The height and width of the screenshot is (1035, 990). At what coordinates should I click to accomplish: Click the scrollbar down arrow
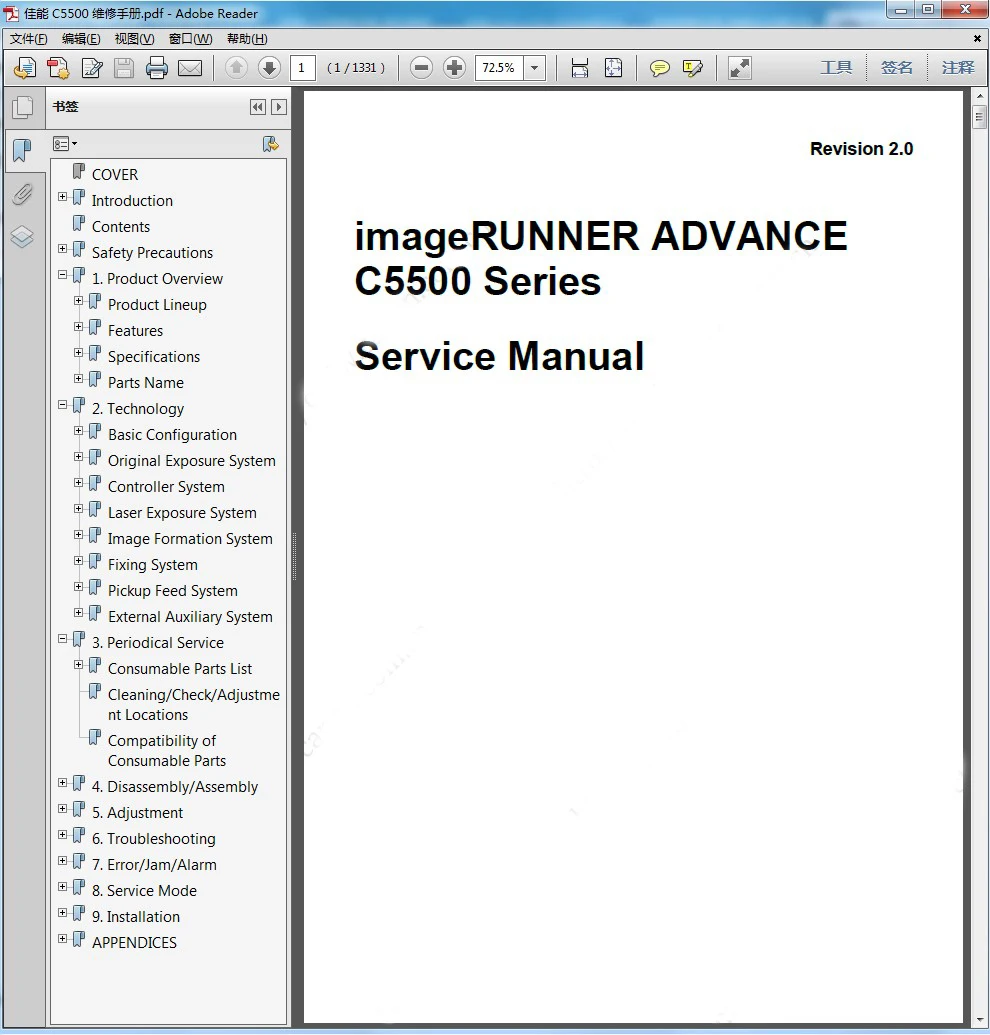980,1020
